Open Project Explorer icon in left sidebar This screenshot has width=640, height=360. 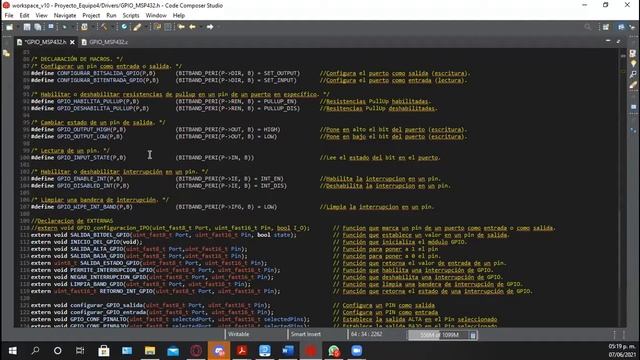click(7, 53)
